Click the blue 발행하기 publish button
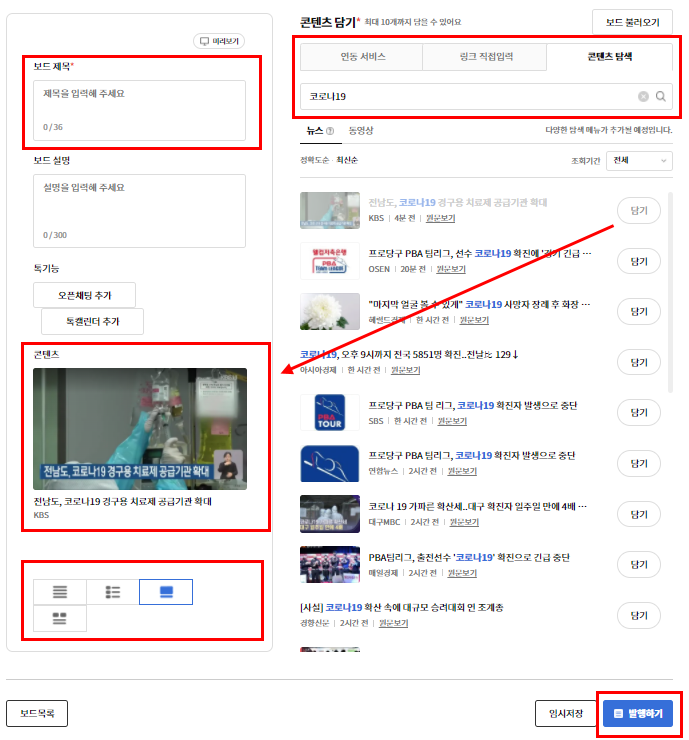The width and height of the screenshot is (689, 740). click(x=638, y=713)
